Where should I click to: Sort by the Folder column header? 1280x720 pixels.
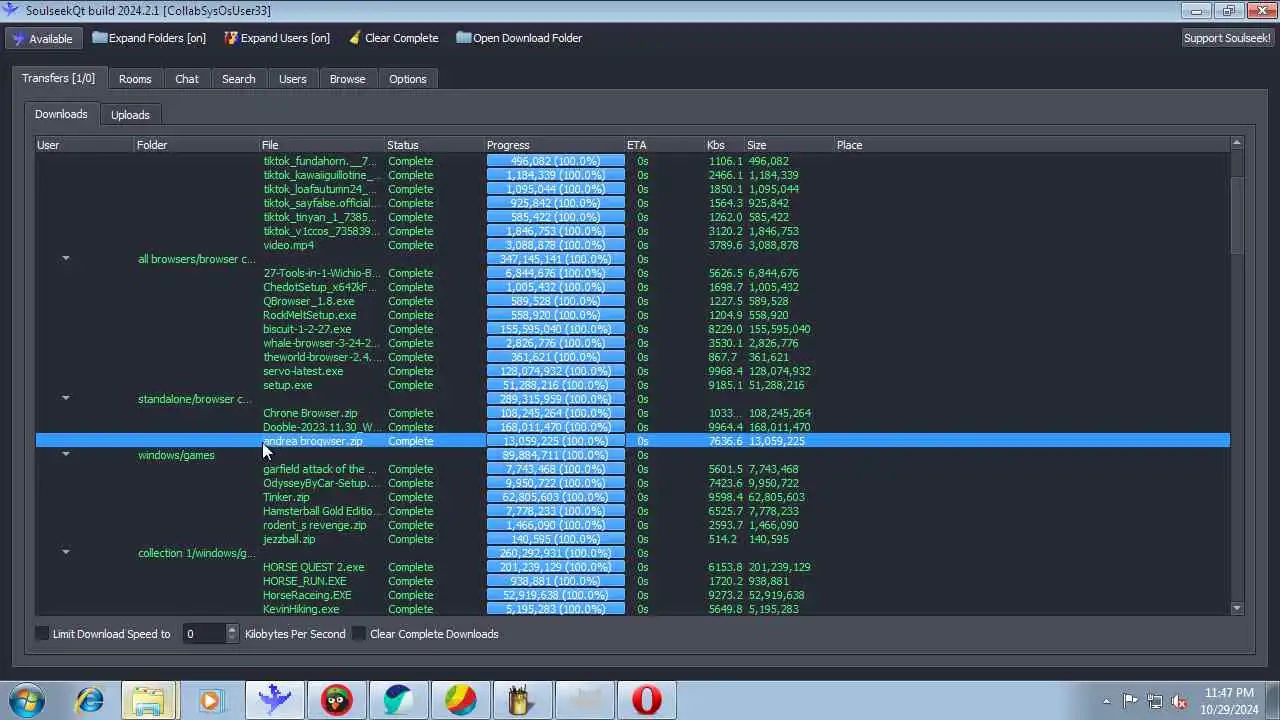point(197,145)
